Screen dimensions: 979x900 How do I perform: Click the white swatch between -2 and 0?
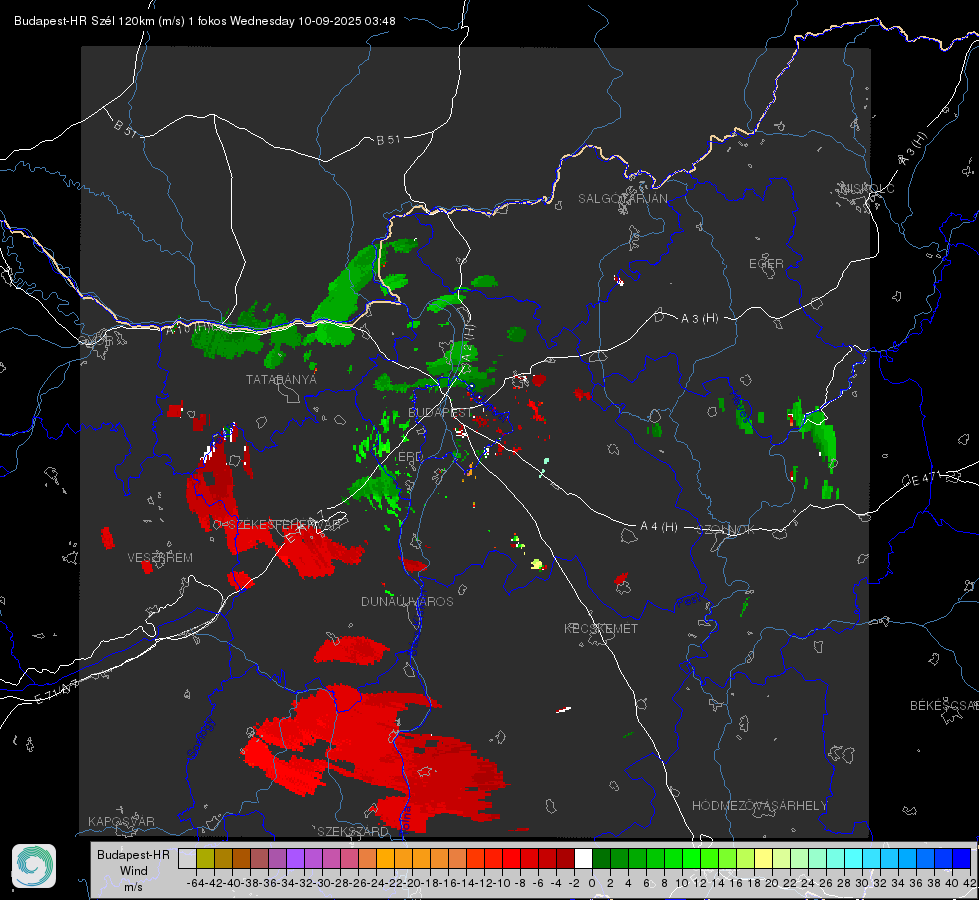pos(583,858)
